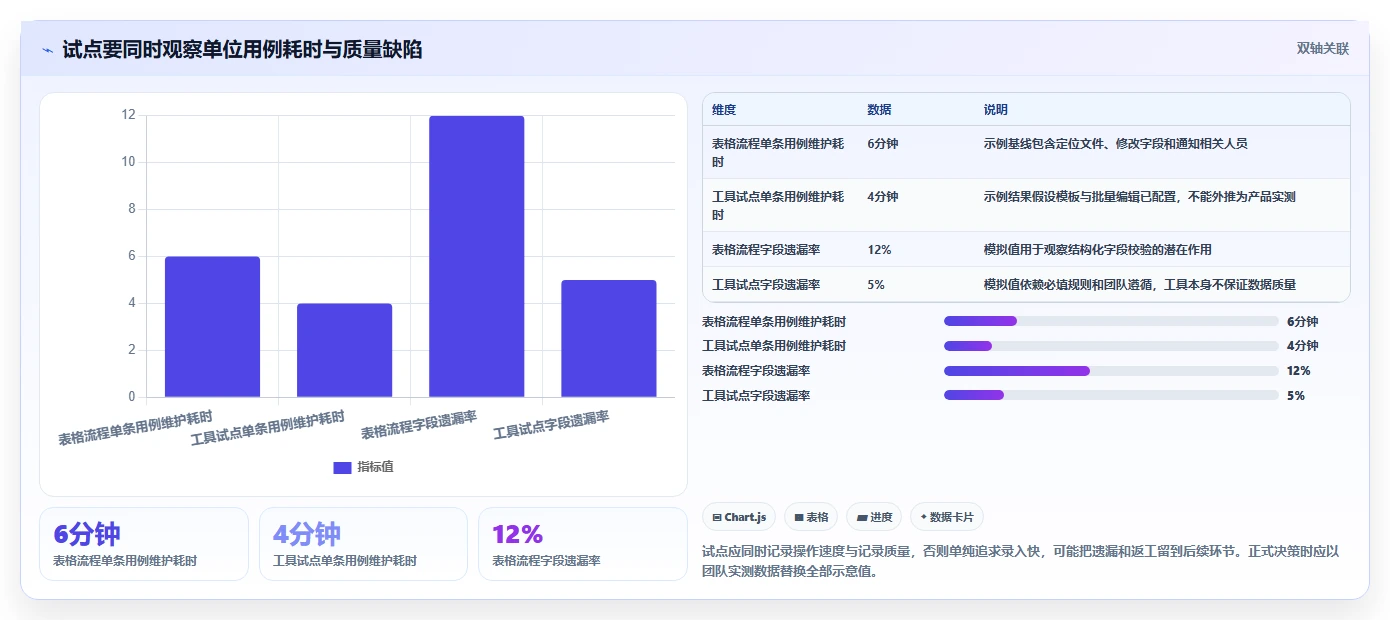Screen dimensions: 1390x620
Task: Click the 指标值 legend text
Action: (x=376, y=467)
